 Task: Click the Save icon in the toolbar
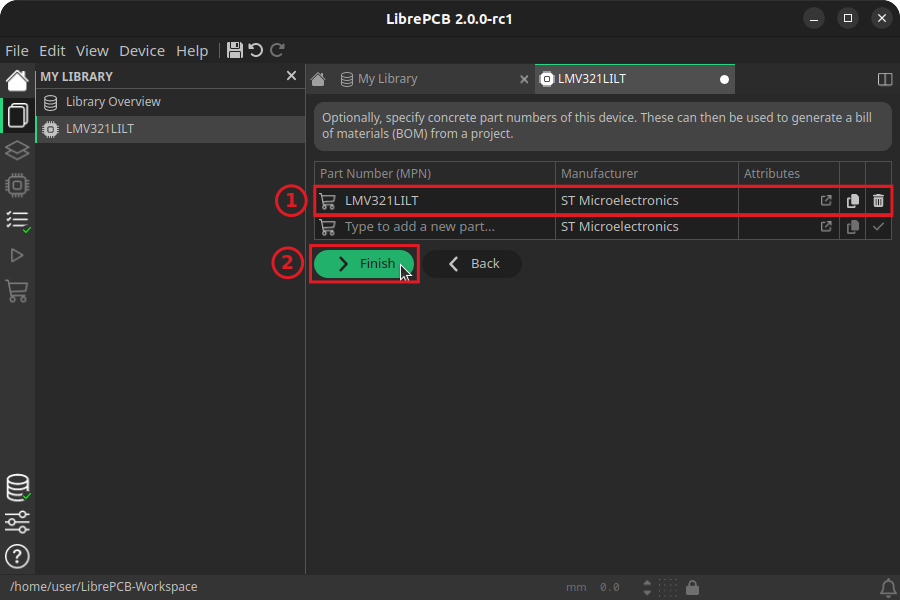tap(235, 50)
